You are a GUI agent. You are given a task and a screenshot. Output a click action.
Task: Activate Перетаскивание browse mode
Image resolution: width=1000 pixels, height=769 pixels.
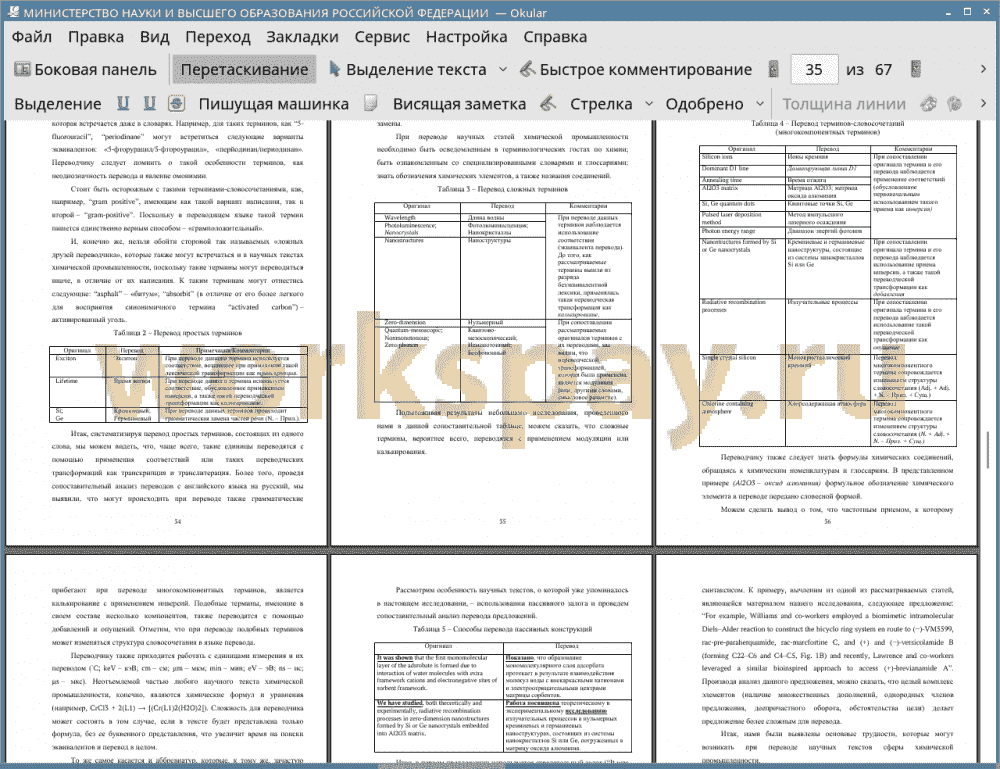tap(244, 70)
